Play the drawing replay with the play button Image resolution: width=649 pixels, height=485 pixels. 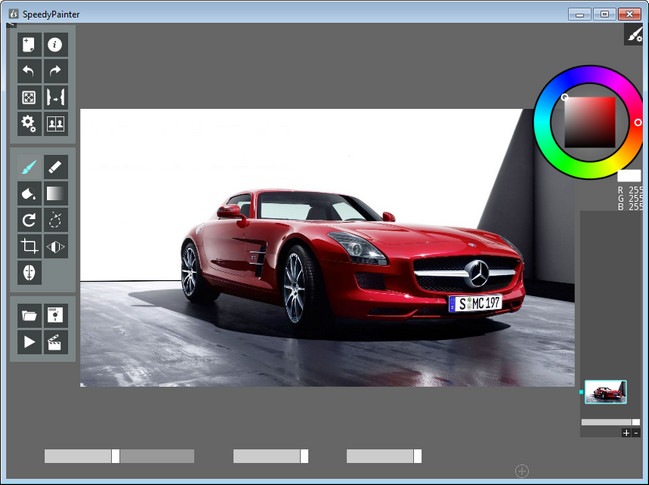[x=29, y=341]
